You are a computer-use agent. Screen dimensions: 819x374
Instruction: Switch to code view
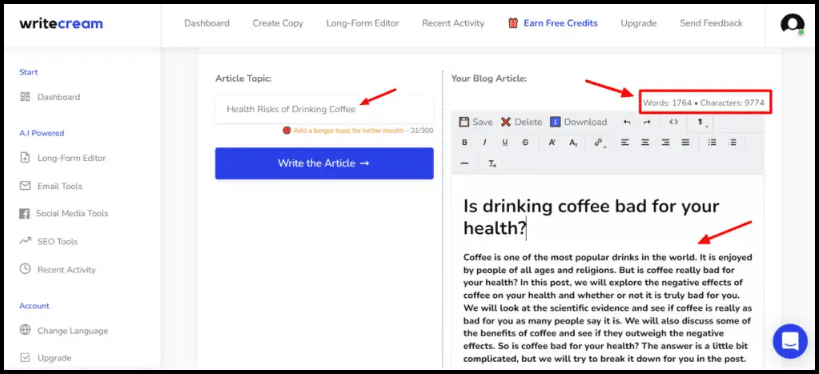pos(673,122)
